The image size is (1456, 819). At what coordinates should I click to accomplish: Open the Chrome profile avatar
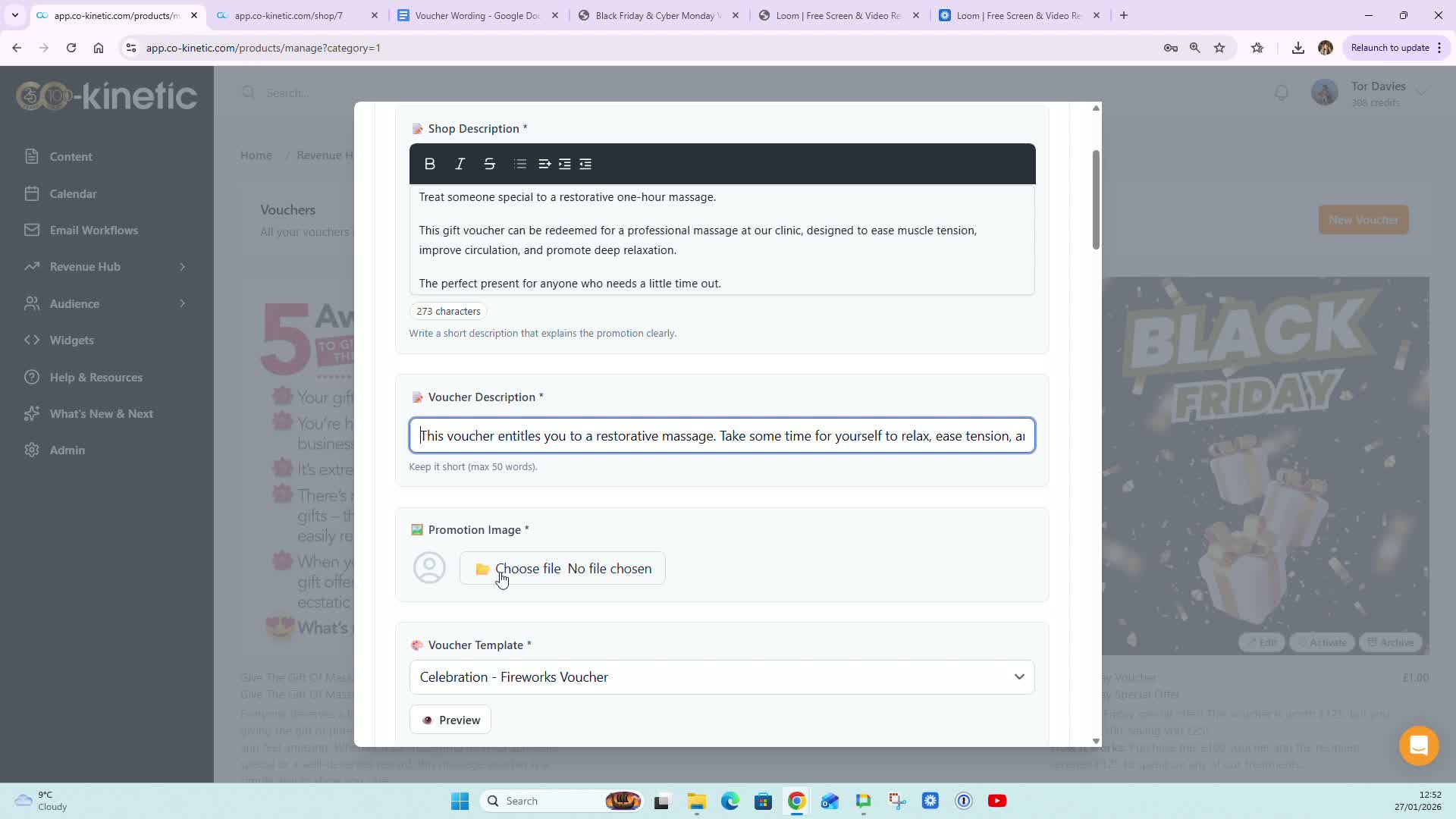1326,48
